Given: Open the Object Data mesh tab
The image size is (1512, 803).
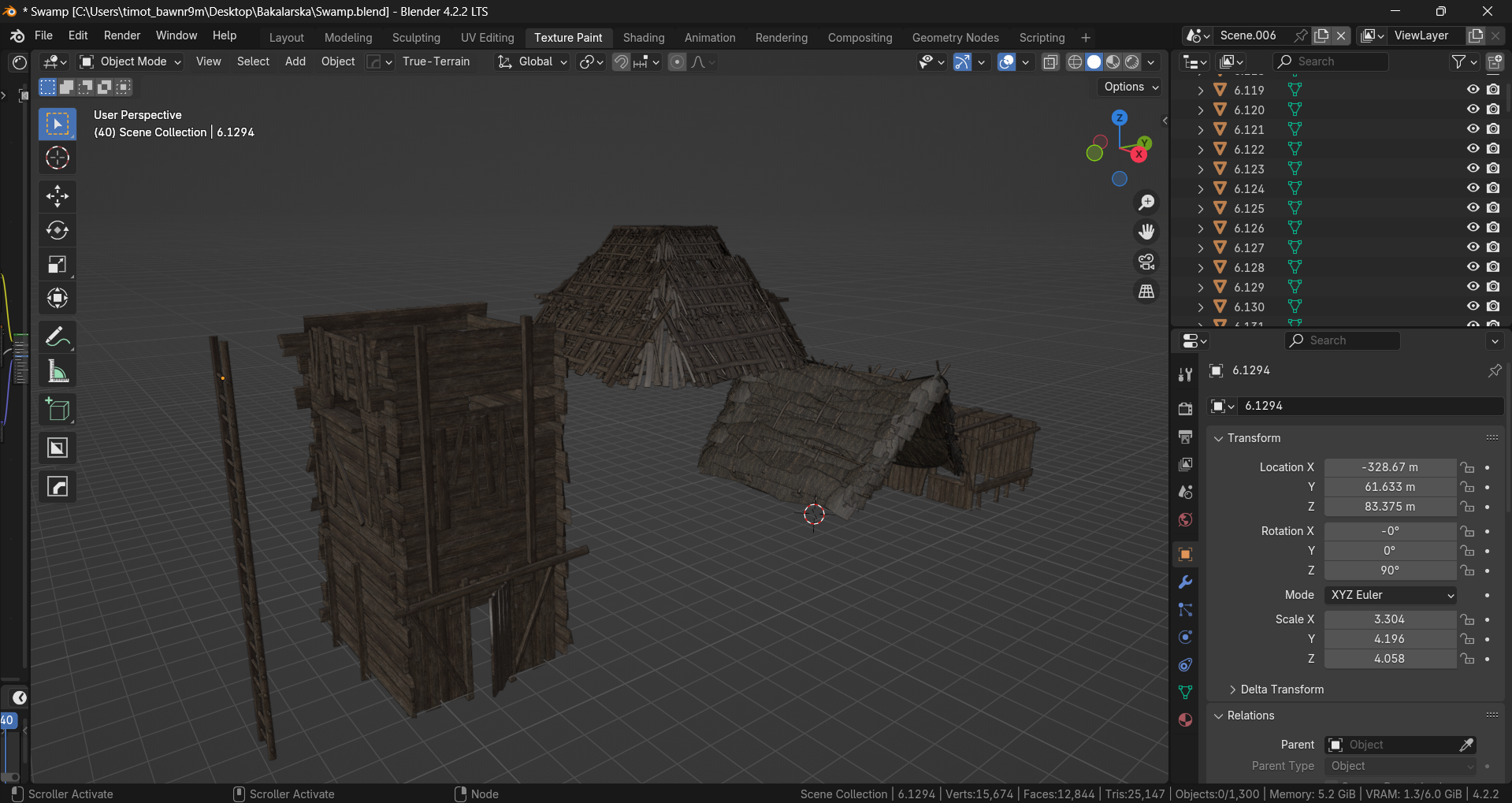Looking at the screenshot, I should tap(1185, 693).
